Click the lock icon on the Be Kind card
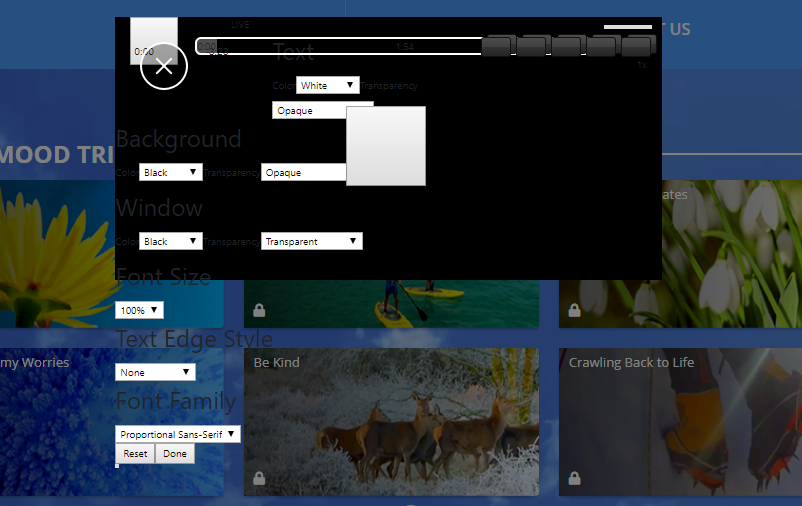The width and height of the screenshot is (802, 506). tap(259, 478)
